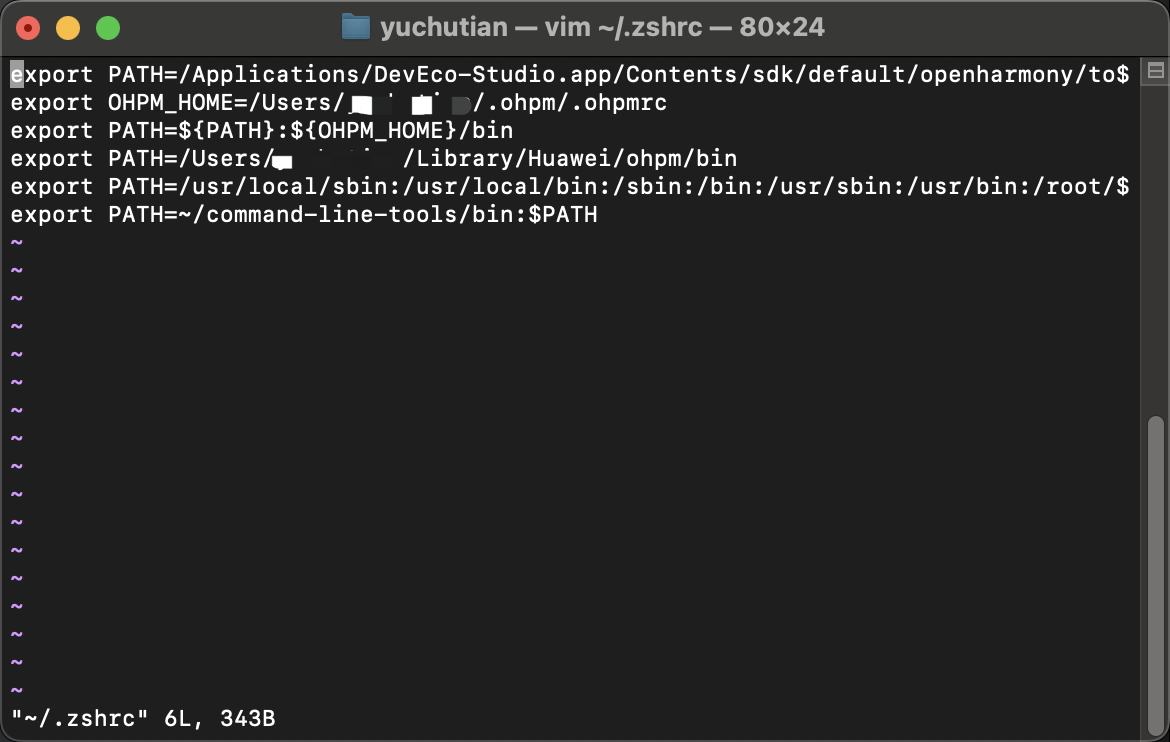1170x742 pixels.
Task: Zoom the window with green button
Action: (108, 28)
